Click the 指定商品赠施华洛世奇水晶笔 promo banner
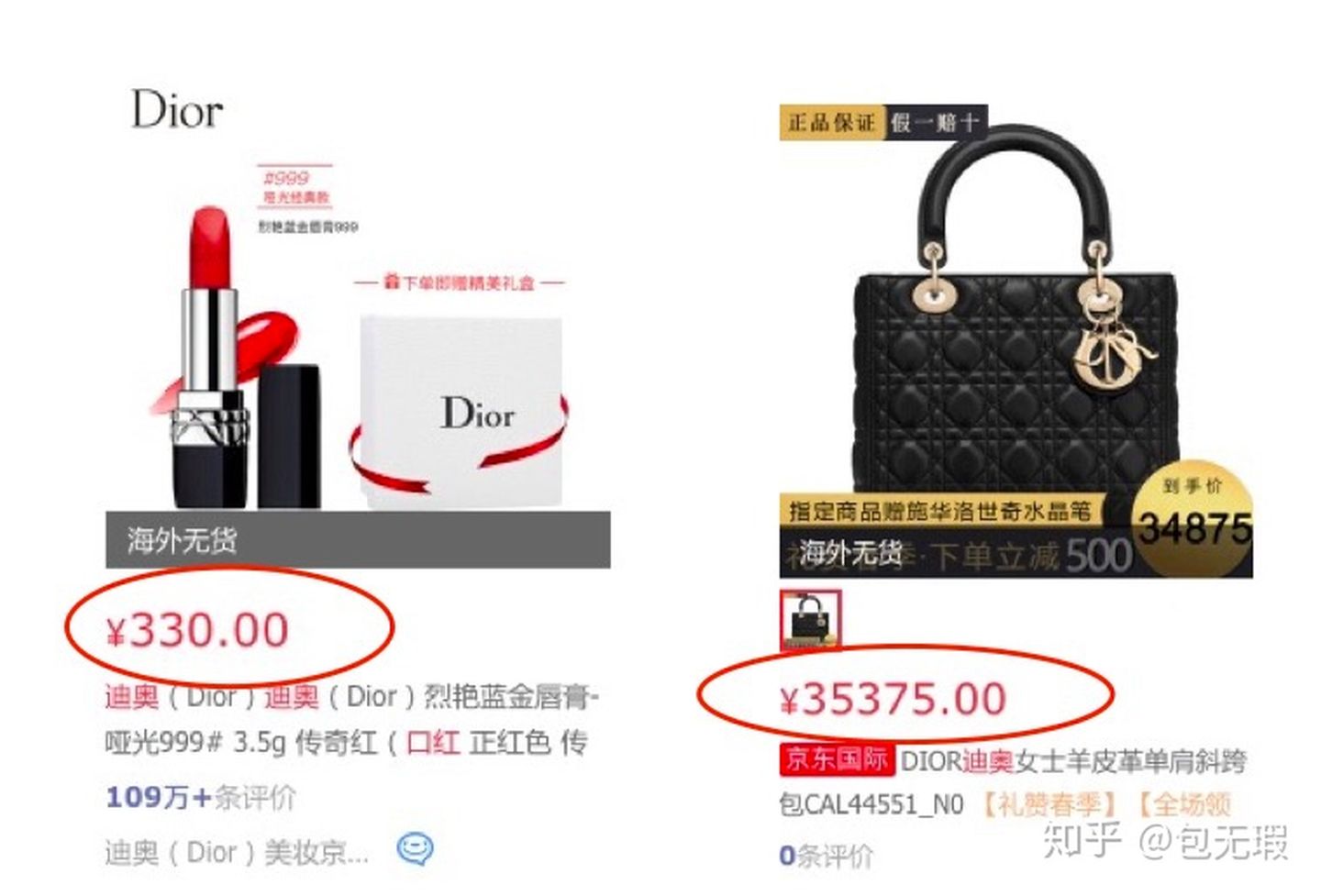This screenshot has height=896, width=1321. [940, 511]
